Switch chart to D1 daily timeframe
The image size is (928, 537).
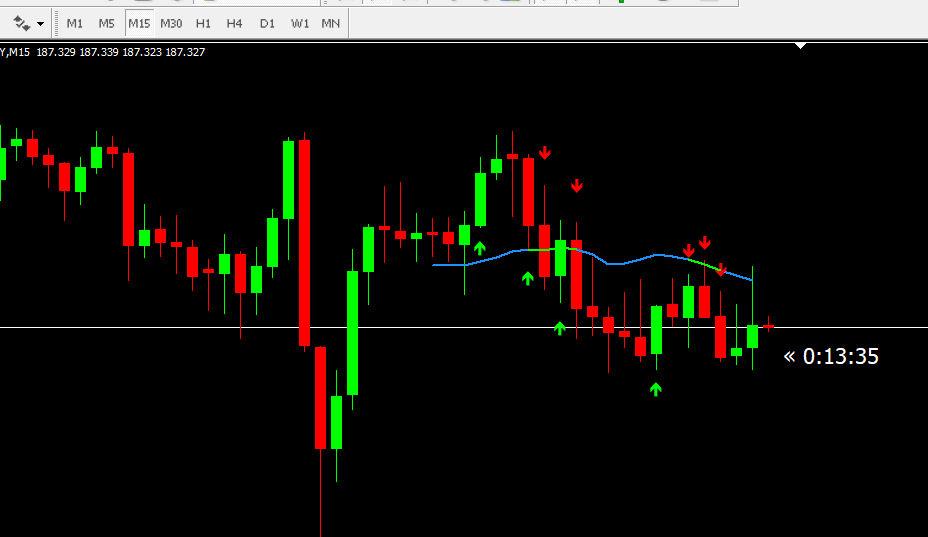coord(267,24)
